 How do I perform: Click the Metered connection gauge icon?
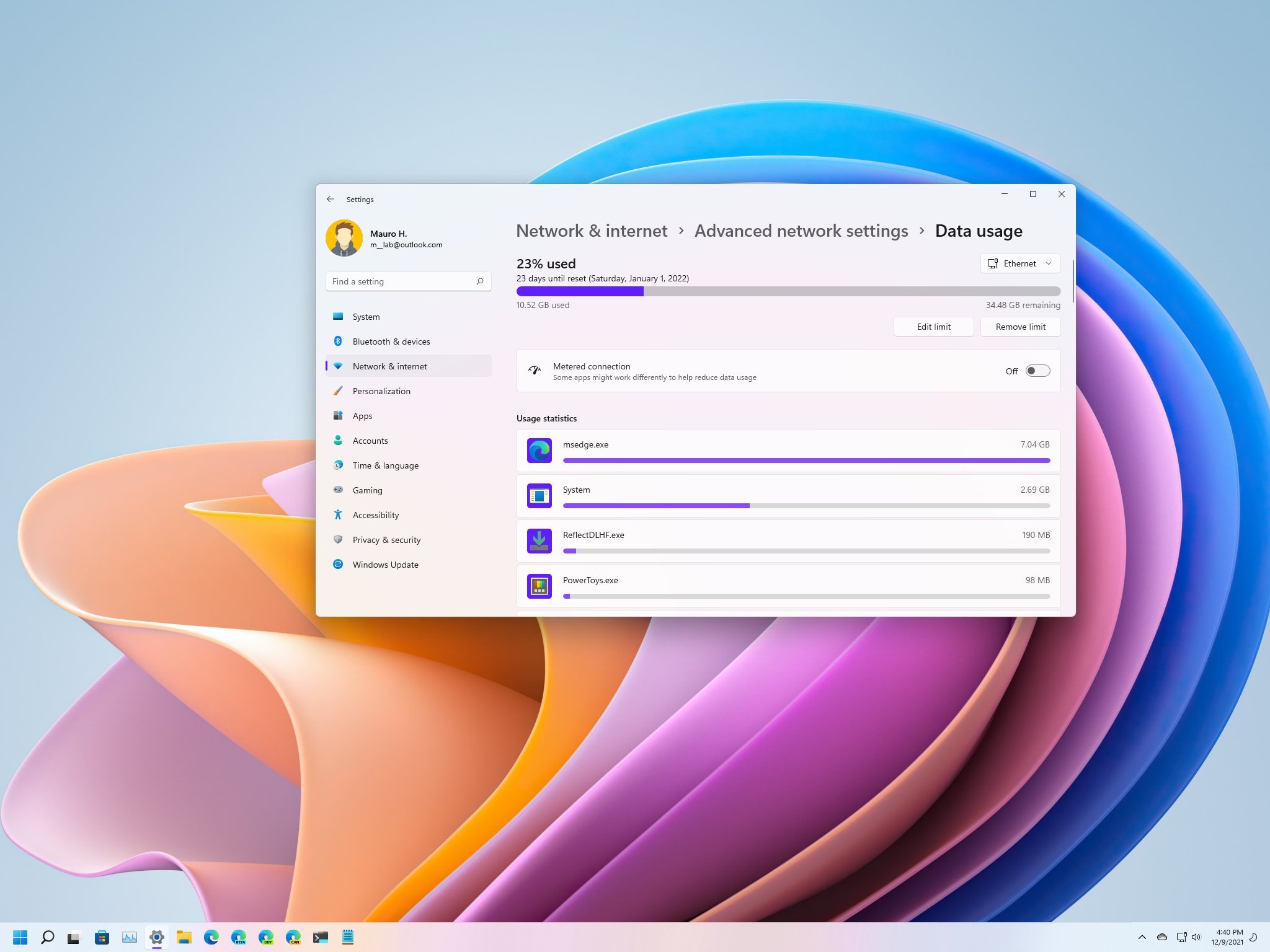[x=535, y=371]
